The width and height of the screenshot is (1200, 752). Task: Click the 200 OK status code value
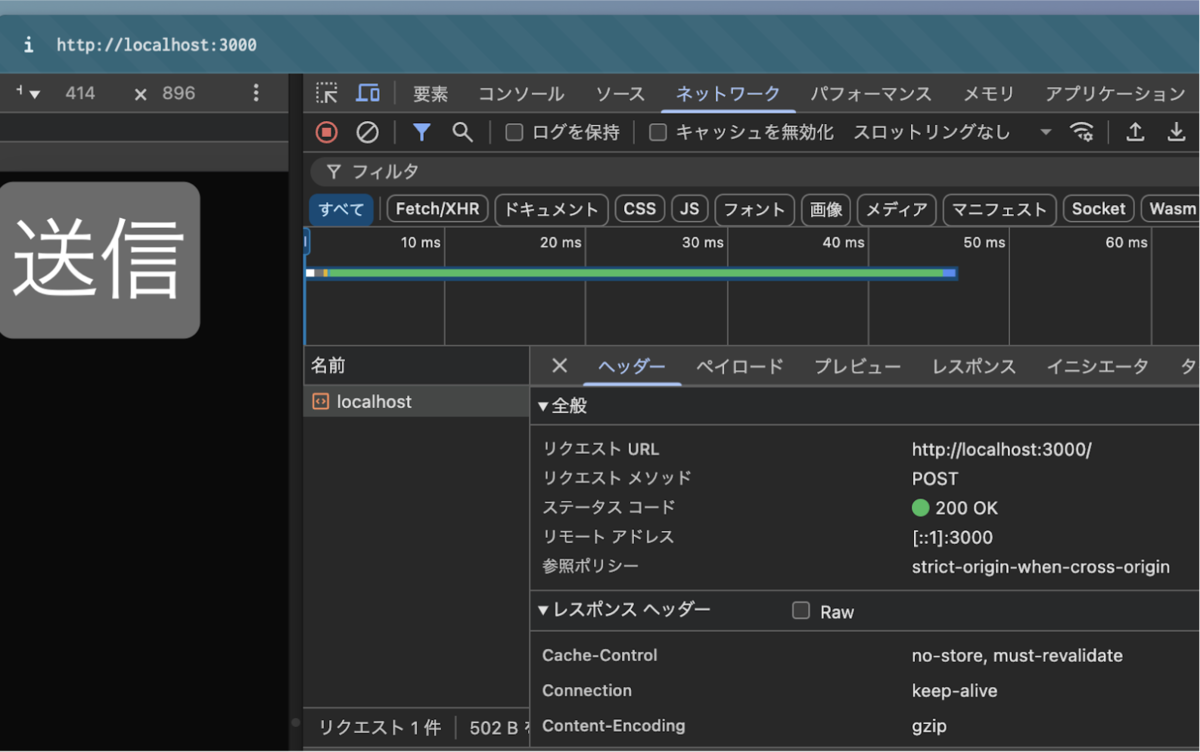click(955, 508)
